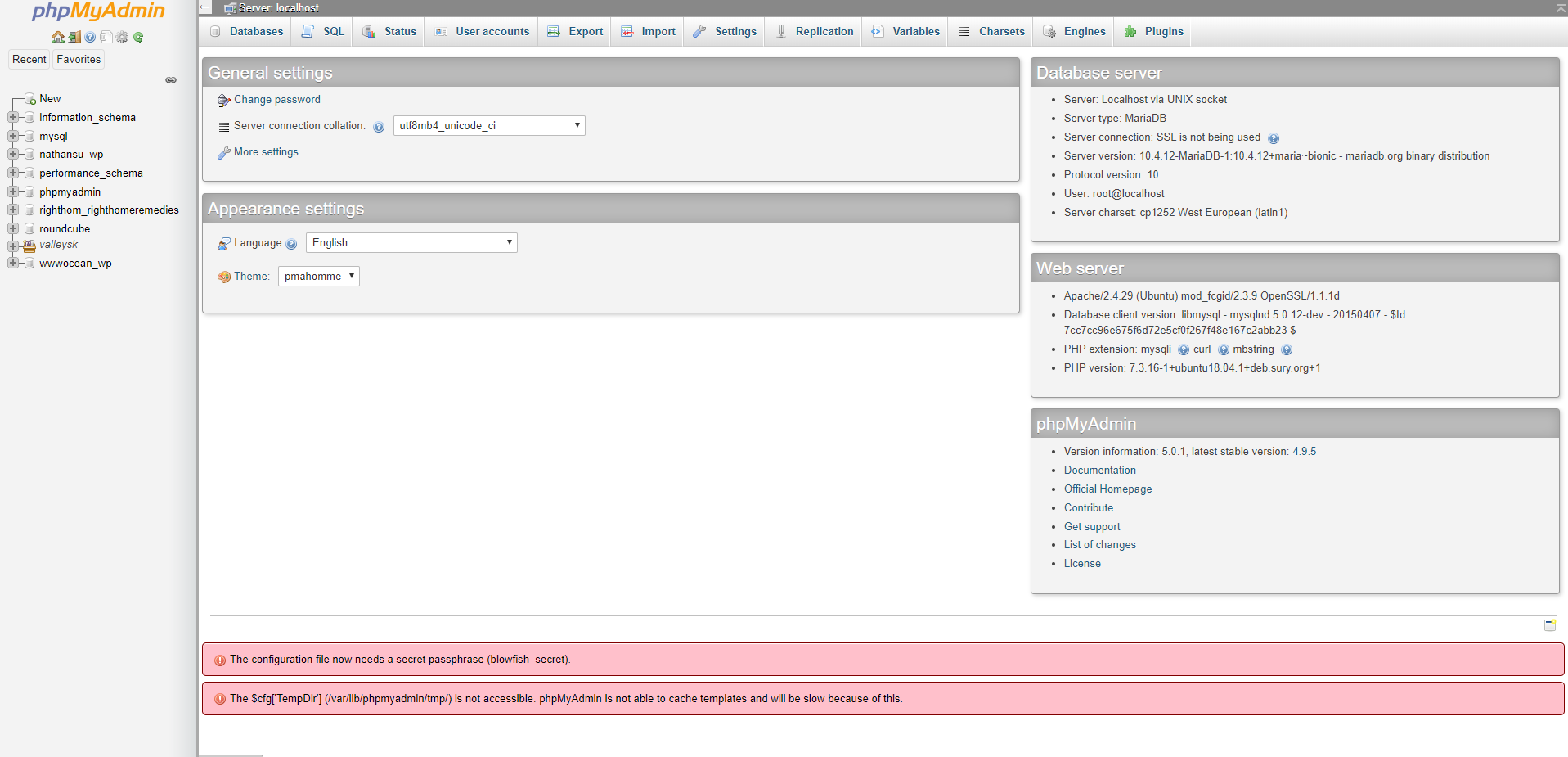
Task: Open panel settings via gear icon
Action: [x=122, y=37]
